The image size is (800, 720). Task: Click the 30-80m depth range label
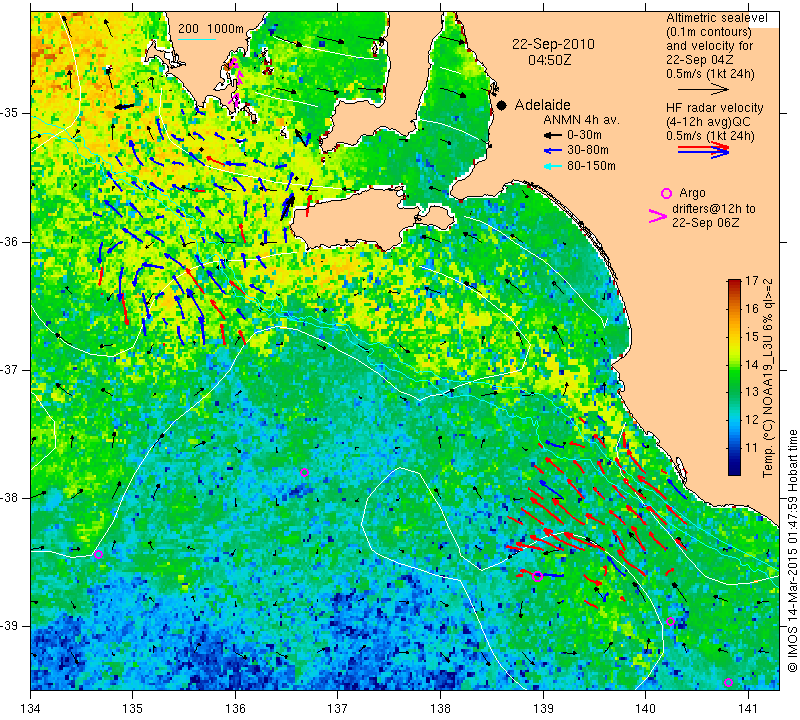588,151
